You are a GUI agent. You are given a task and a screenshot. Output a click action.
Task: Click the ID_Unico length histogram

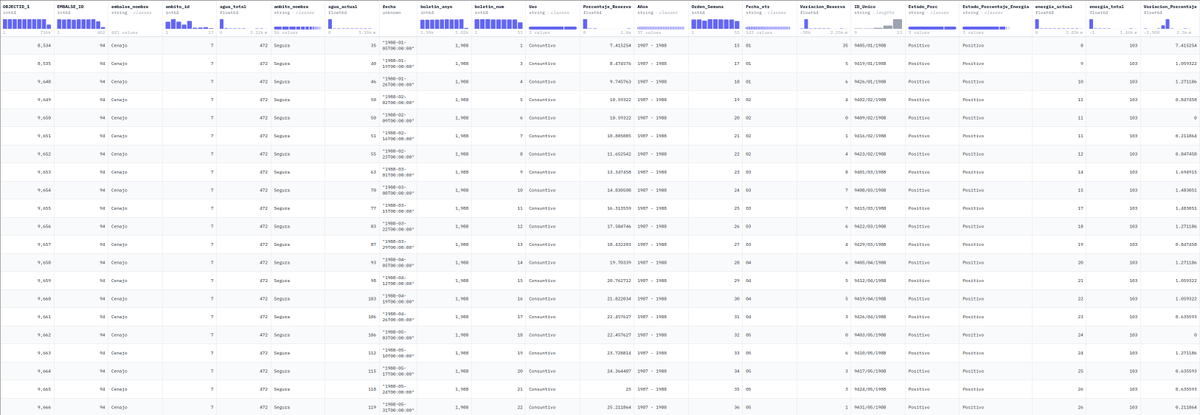click(x=878, y=24)
